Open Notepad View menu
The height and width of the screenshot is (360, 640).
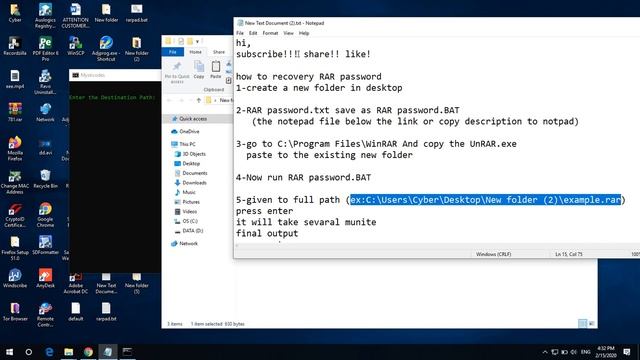pos(289,33)
